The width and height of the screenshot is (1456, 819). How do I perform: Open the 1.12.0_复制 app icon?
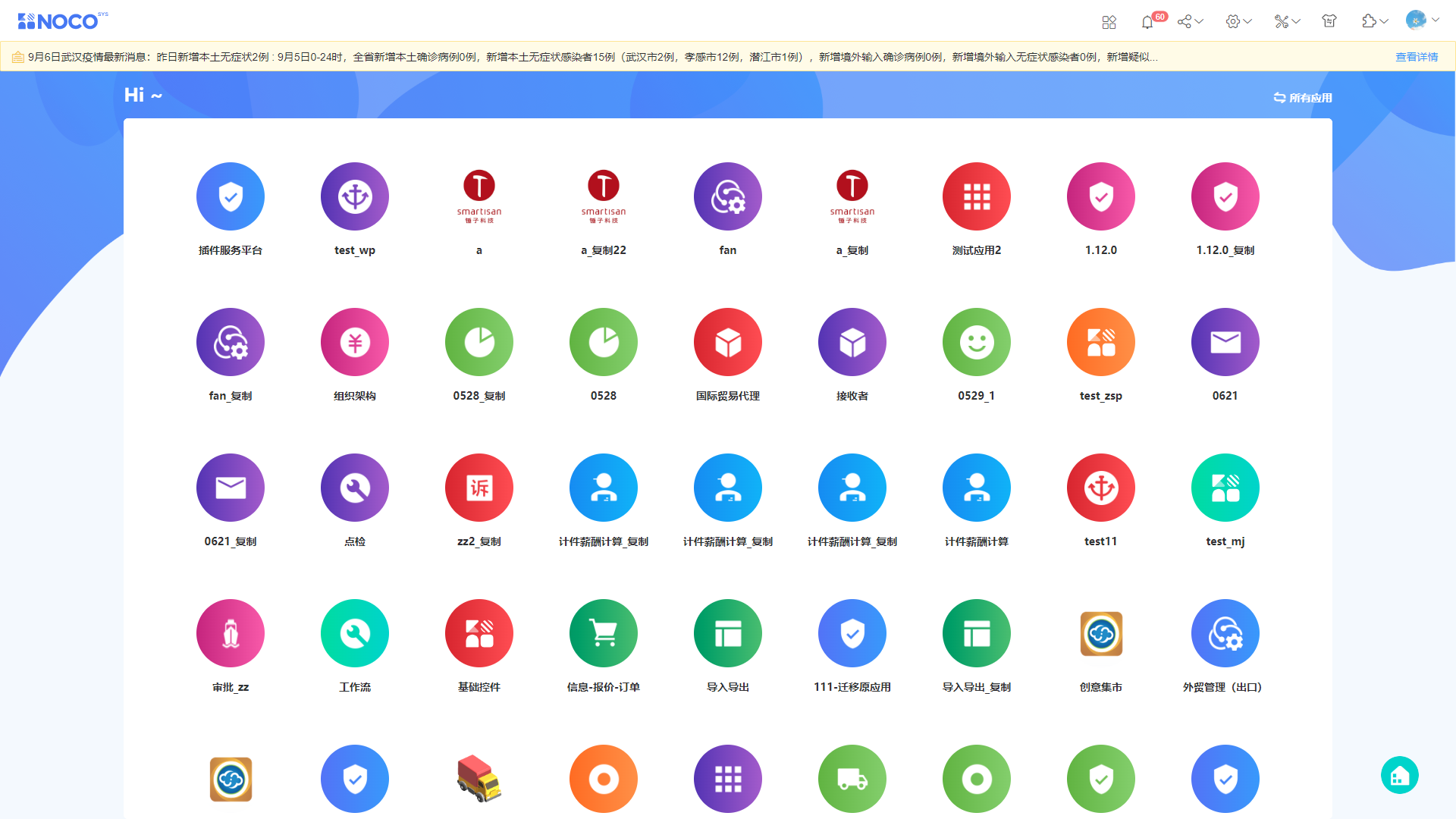point(1225,196)
